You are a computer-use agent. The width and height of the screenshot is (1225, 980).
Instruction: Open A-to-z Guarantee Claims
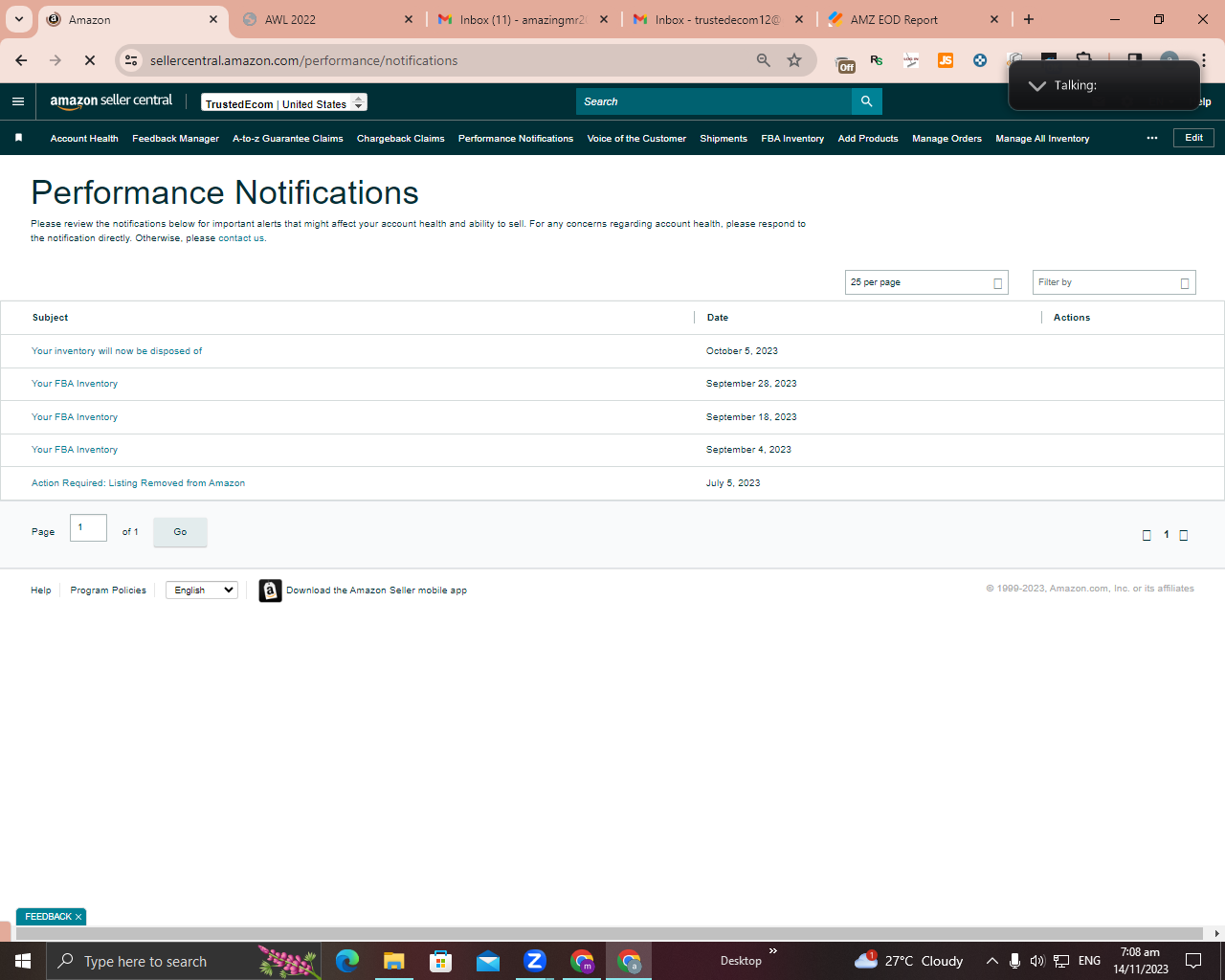[288, 139]
